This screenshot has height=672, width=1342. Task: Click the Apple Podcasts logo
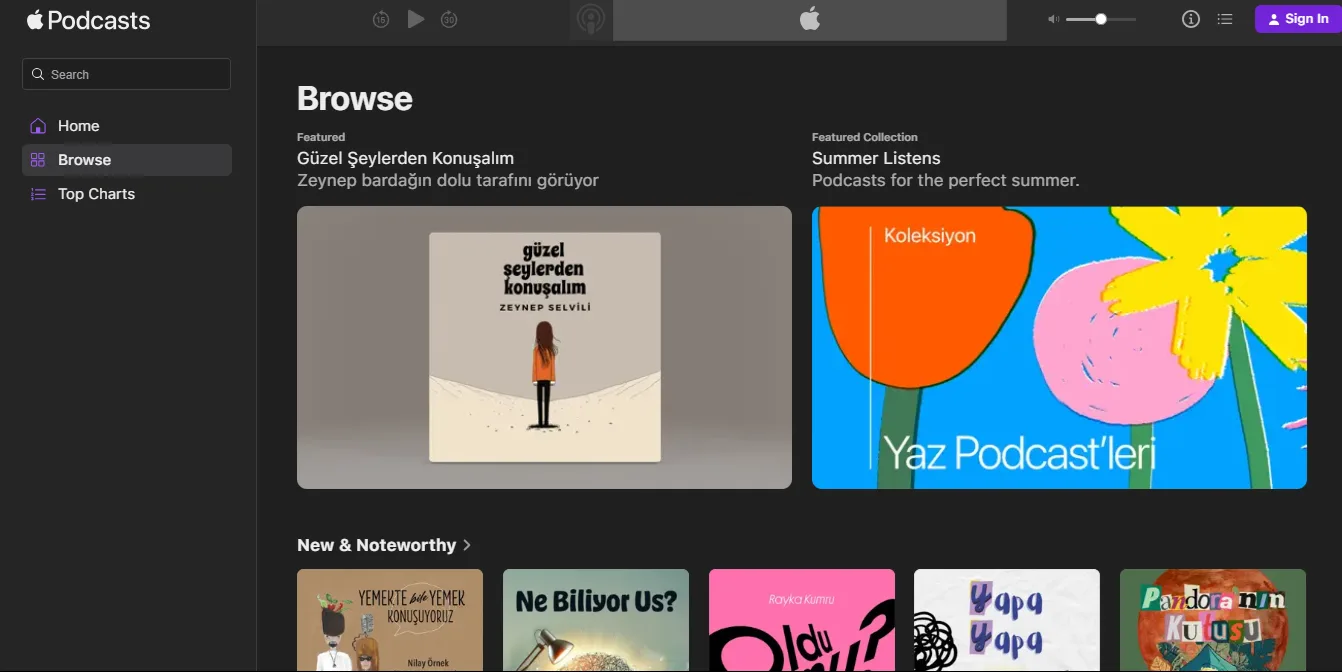(x=88, y=20)
